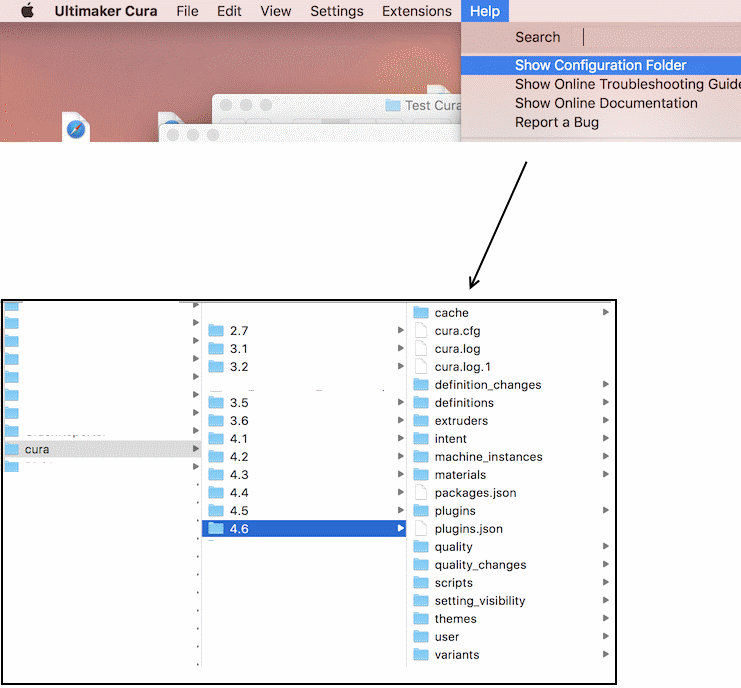Select the 4.3 folder name
This screenshot has height=688, width=741.
click(x=239, y=474)
